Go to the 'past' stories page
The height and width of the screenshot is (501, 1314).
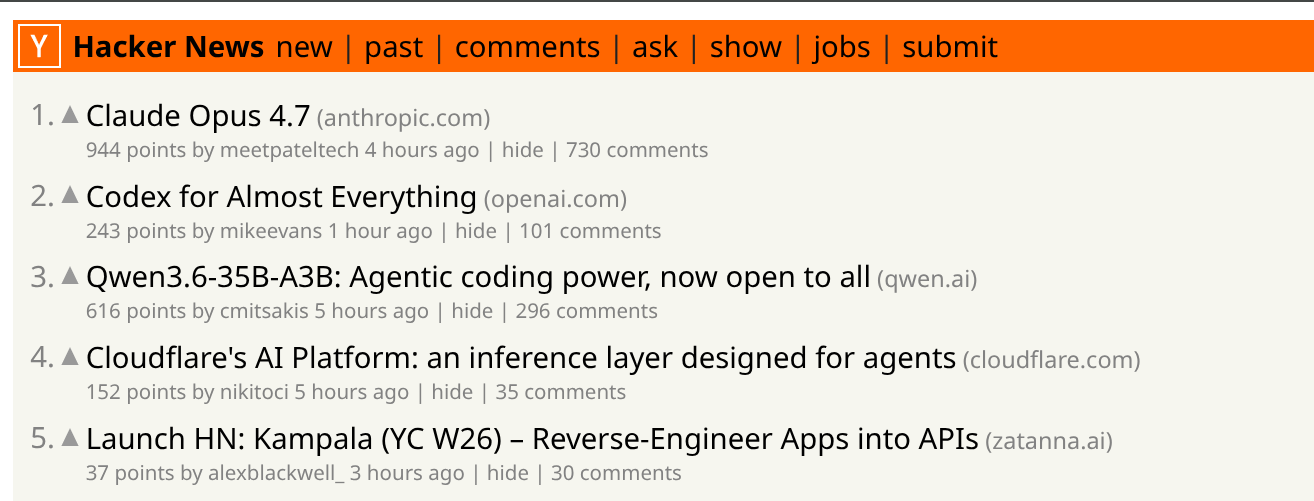click(393, 47)
